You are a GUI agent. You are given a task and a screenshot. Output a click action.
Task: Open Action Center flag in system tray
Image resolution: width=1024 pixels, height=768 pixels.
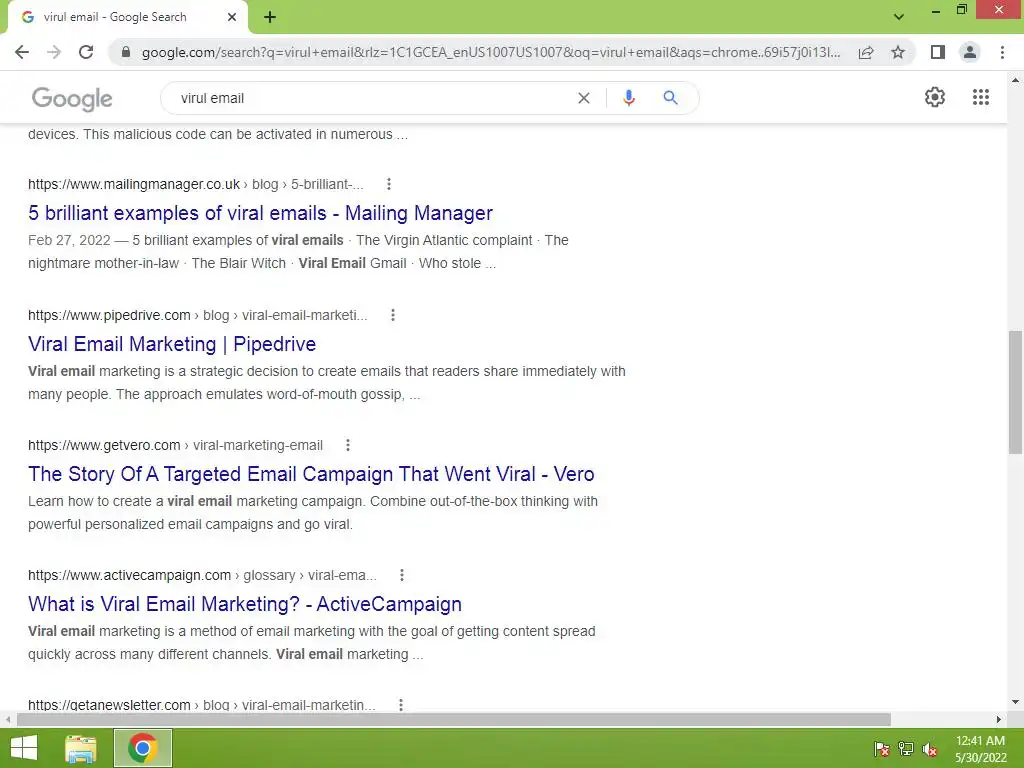(x=881, y=749)
